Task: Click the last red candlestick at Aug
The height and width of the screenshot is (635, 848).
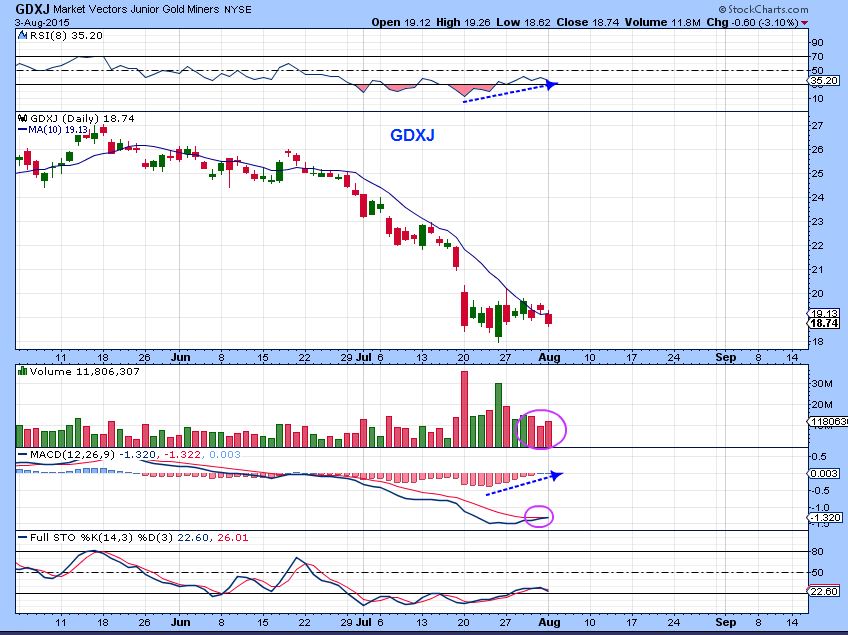Action: tap(548, 318)
